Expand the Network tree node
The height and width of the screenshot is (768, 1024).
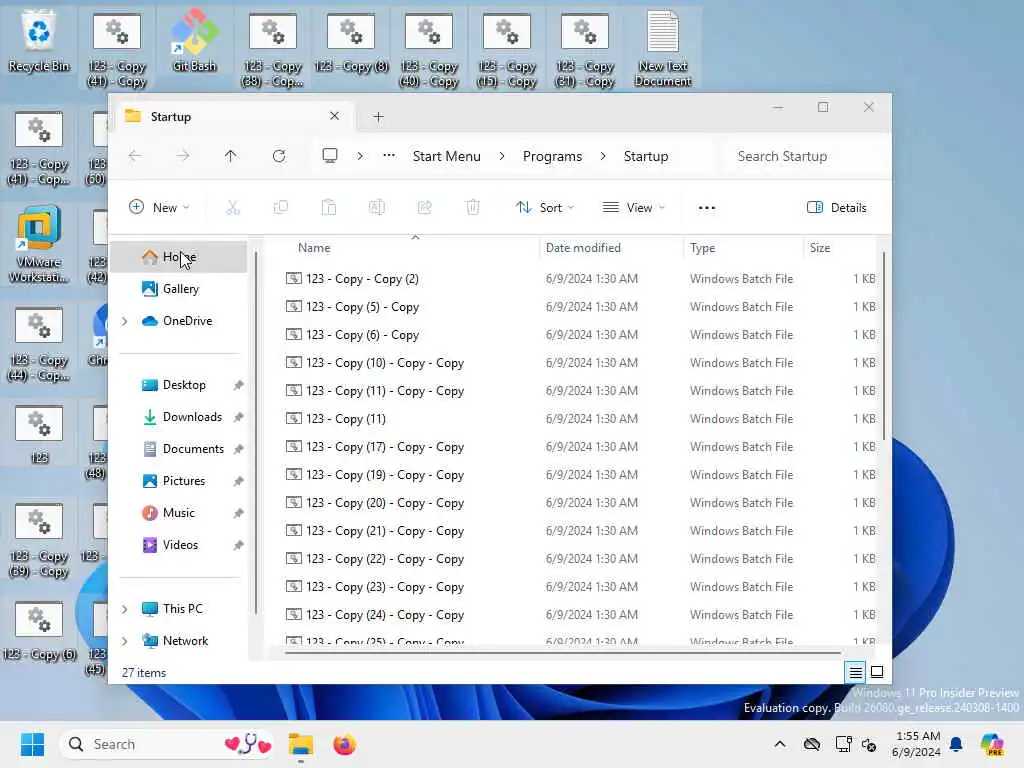click(x=125, y=641)
